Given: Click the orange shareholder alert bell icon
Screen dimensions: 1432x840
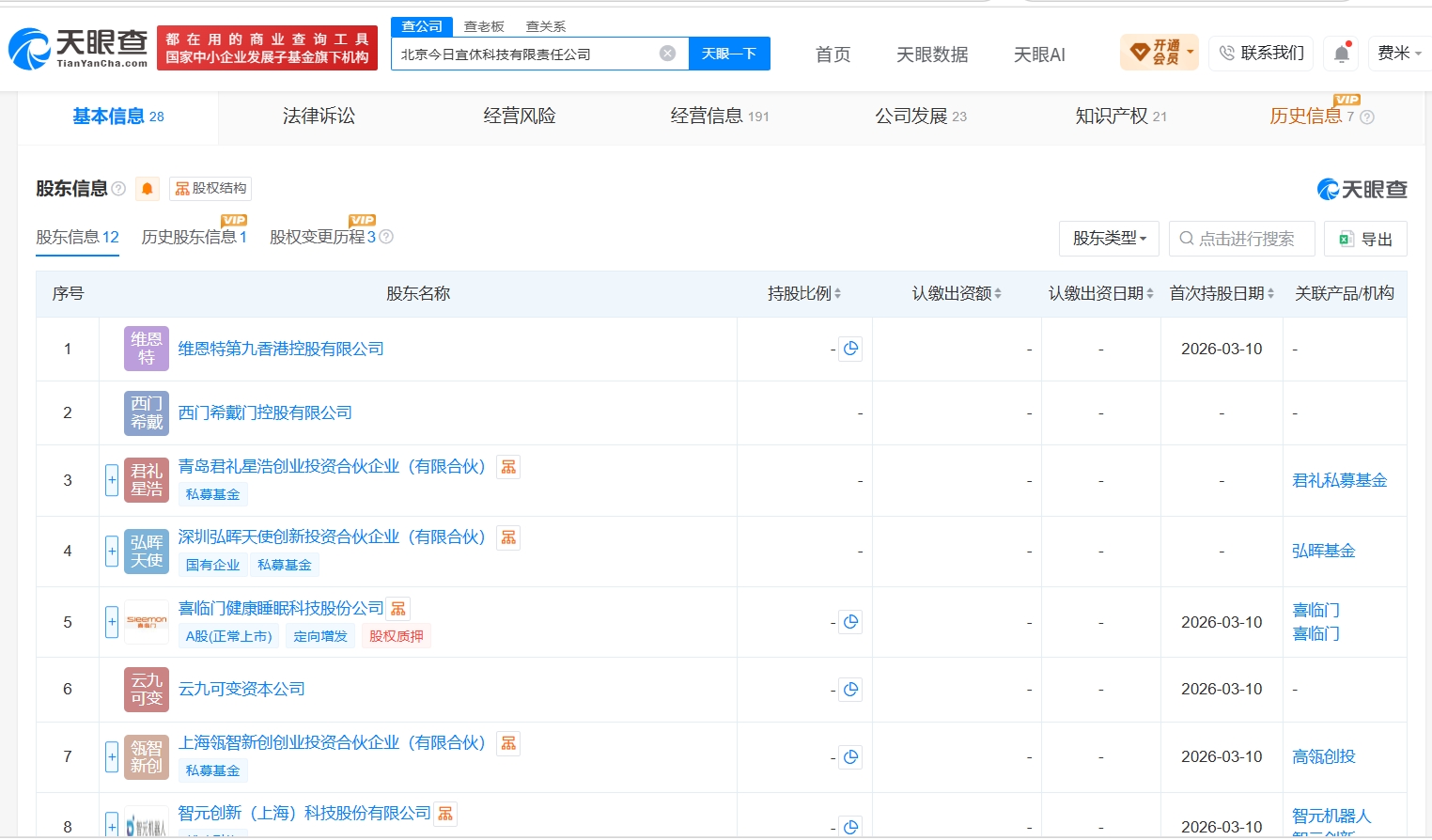Looking at the screenshot, I should click(x=148, y=189).
